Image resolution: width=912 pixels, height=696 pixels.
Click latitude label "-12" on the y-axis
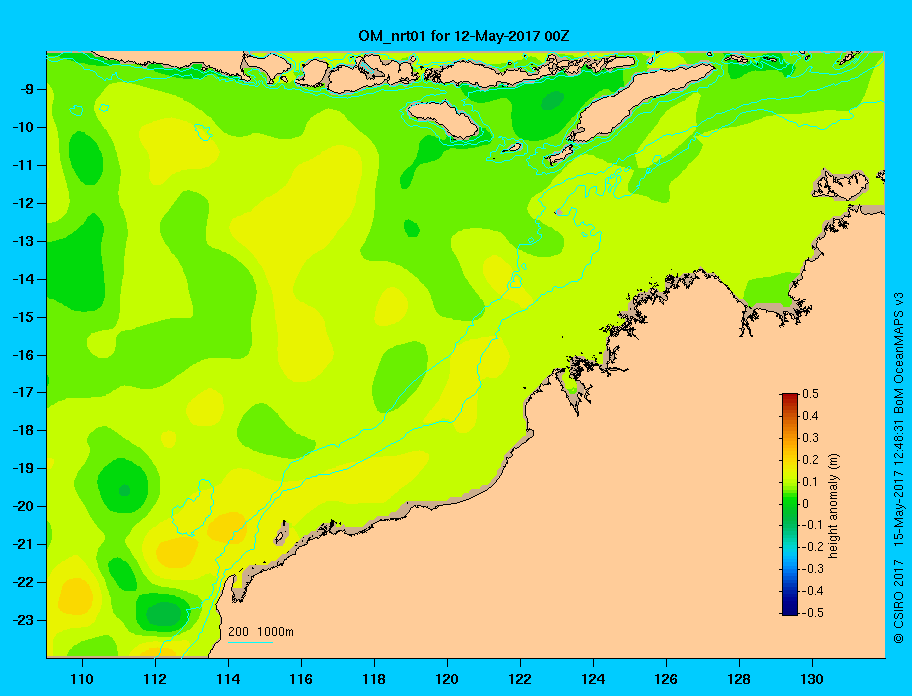click(22, 204)
